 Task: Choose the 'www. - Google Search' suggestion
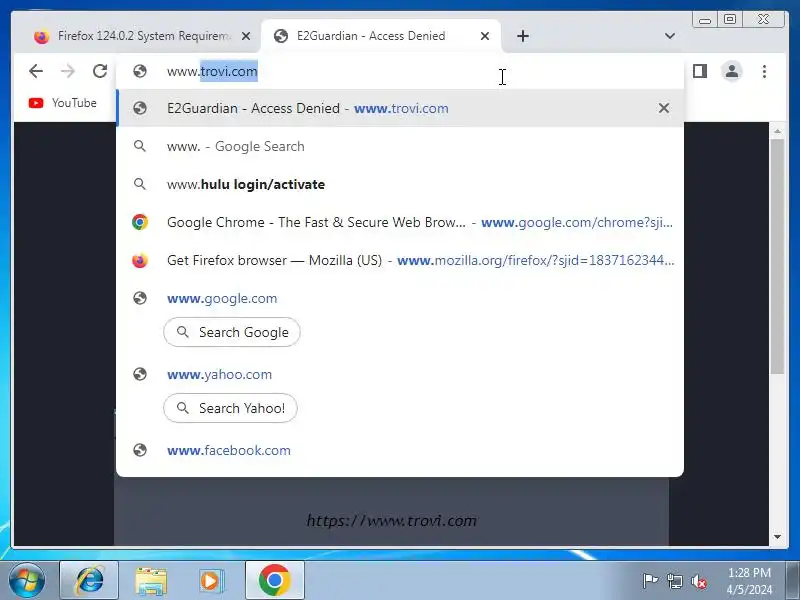pyautogui.click(x=400, y=146)
